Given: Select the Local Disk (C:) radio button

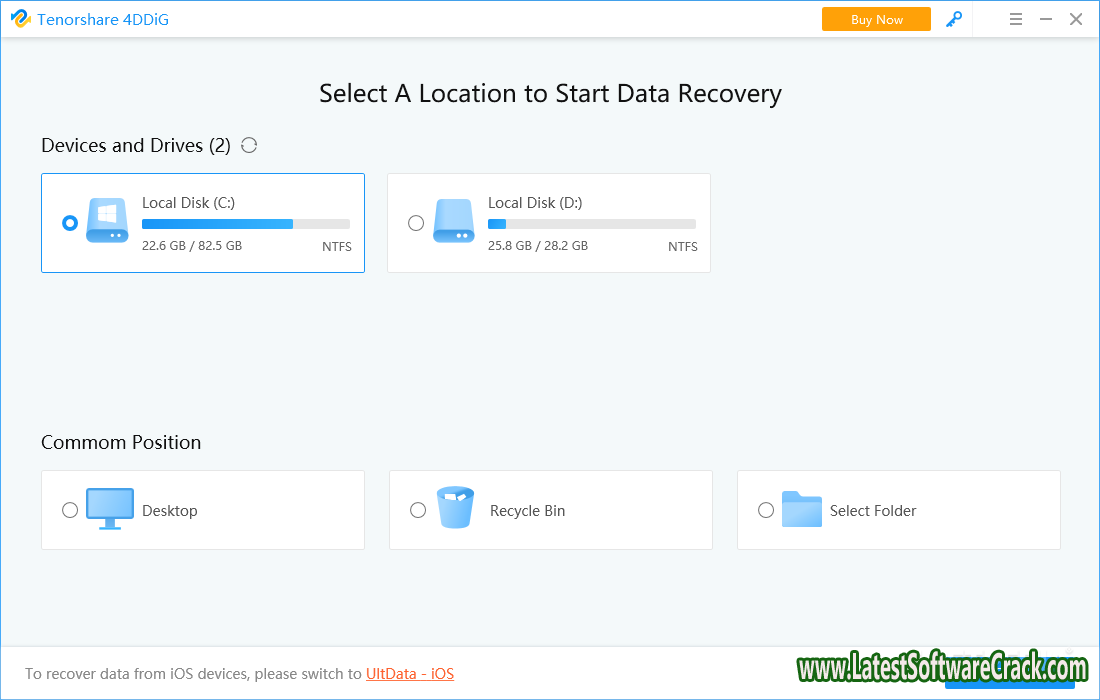Looking at the screenshot, I should tap(70, 223).
